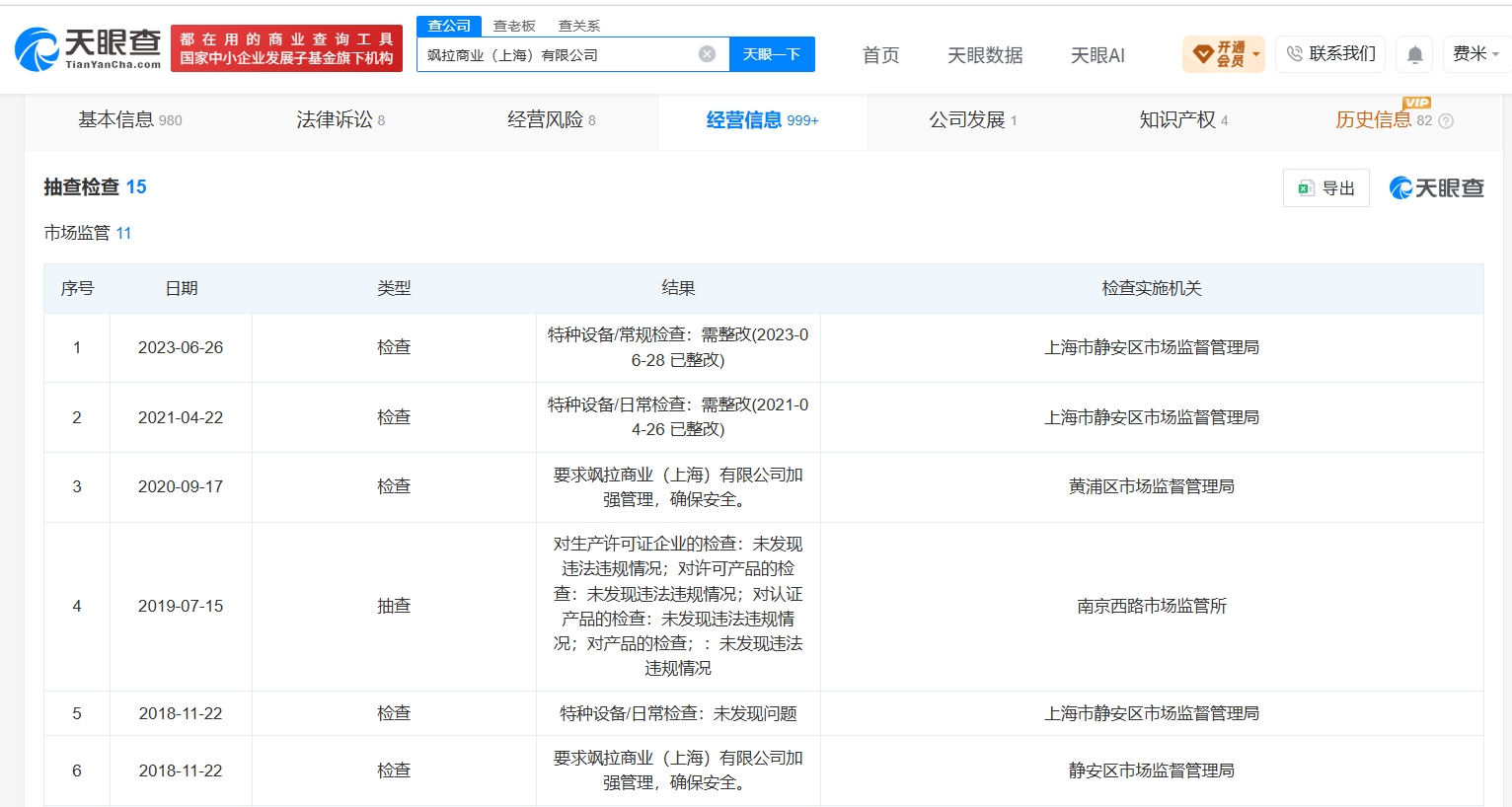Switch to the 查老板 search tab

point(514,26)
